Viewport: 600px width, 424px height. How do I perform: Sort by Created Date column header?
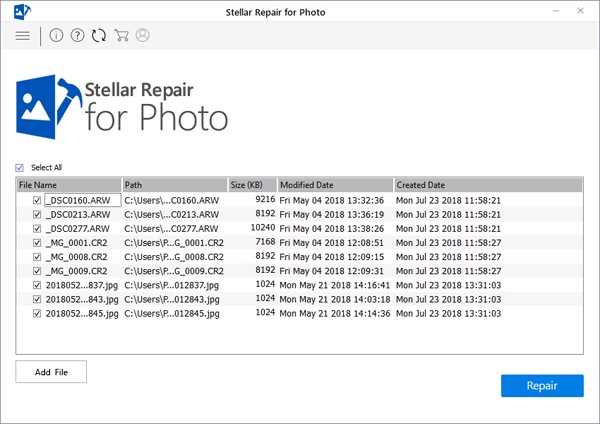click(488, 185)
